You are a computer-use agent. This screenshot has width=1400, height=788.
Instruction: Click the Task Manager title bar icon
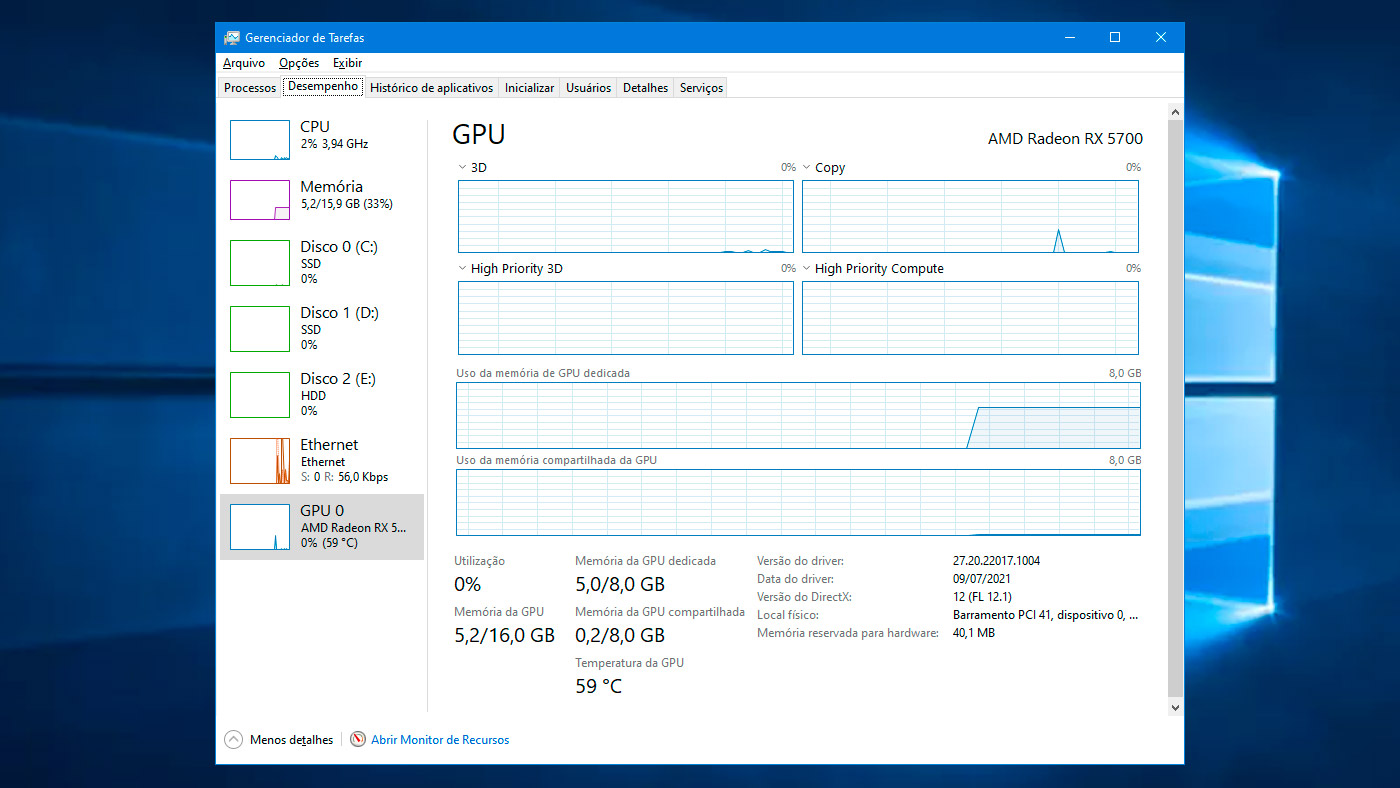tap(232, 38)
